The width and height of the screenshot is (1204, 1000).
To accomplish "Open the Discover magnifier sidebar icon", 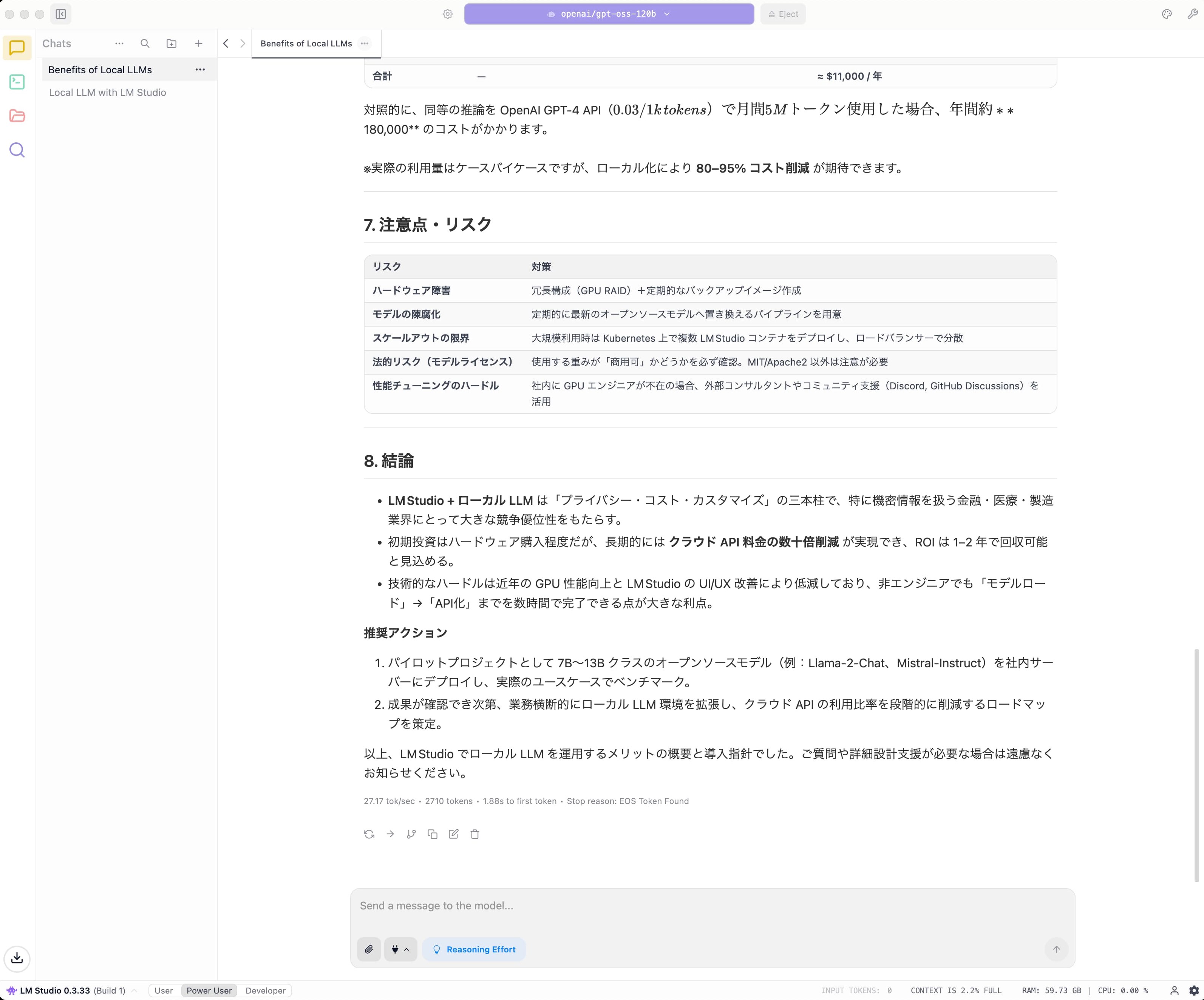I will click(17, 150).
